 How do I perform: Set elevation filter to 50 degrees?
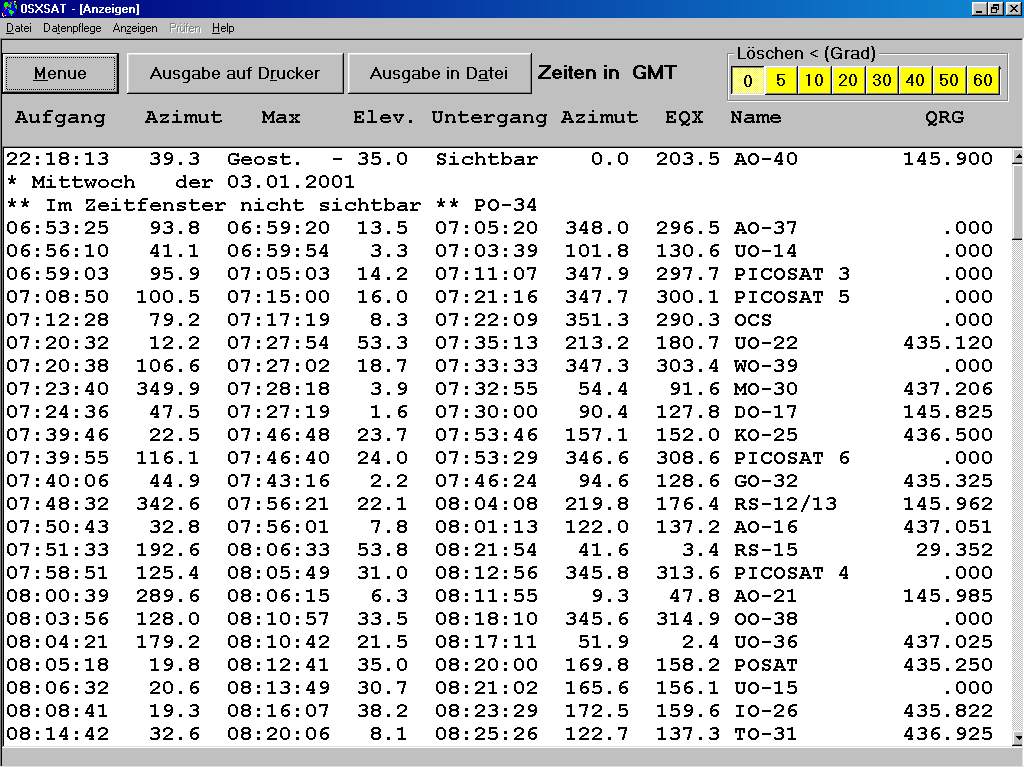coord(949,81)
